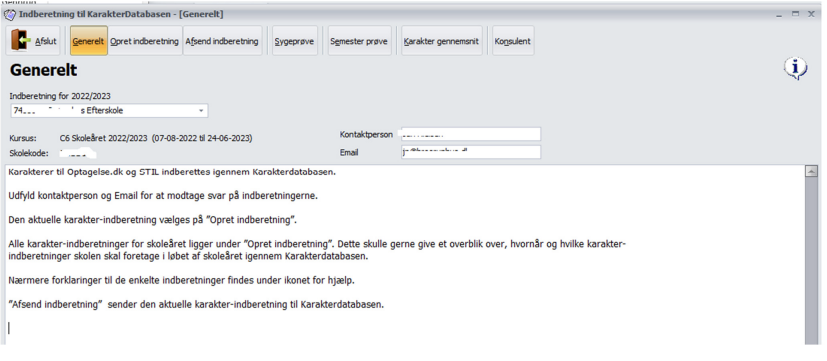
Task: Open Karakter gennemsnit
Action: [442, 41]
